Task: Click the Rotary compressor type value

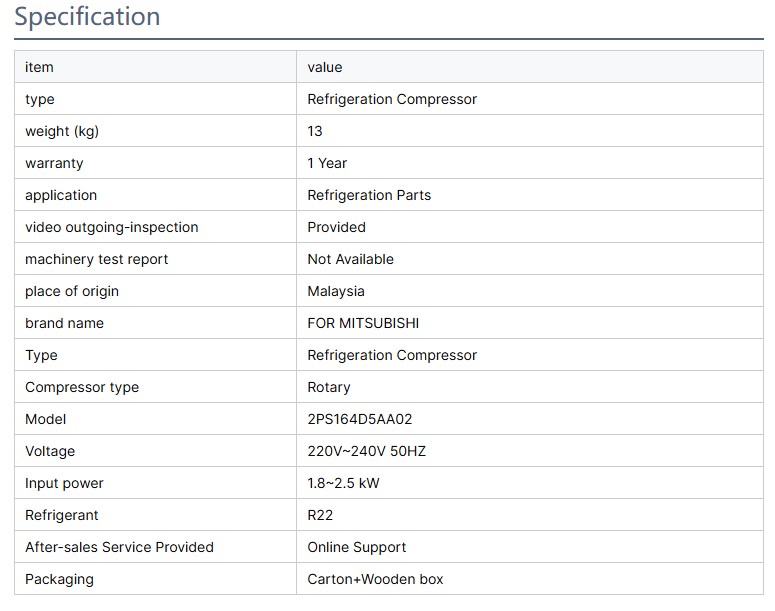Action: tap(329, 387)
